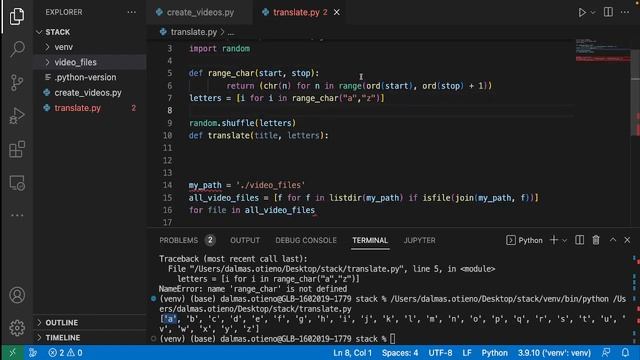640x360 pixels.
Task: Change encoding via UTF-8
Action: coord(440,353)
